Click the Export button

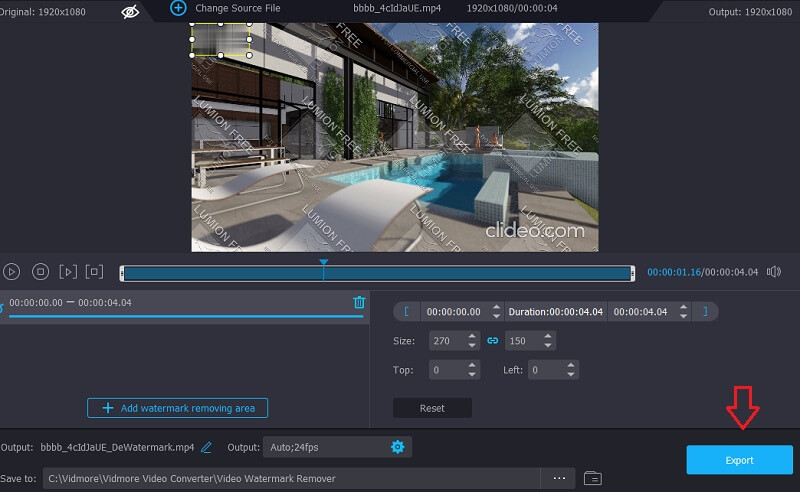point(739,460)
